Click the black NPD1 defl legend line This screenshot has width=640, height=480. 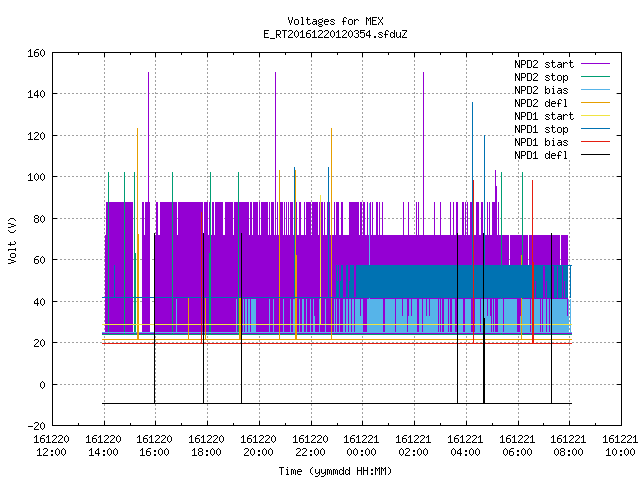(x=595, y=155)
